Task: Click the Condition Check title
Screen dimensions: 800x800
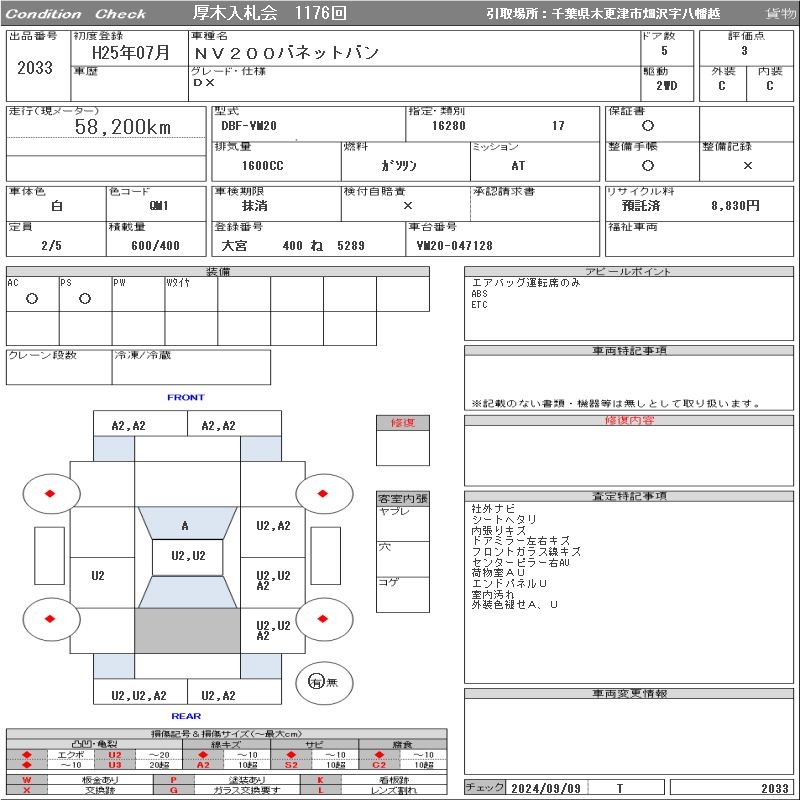Action: pos(76,14)
